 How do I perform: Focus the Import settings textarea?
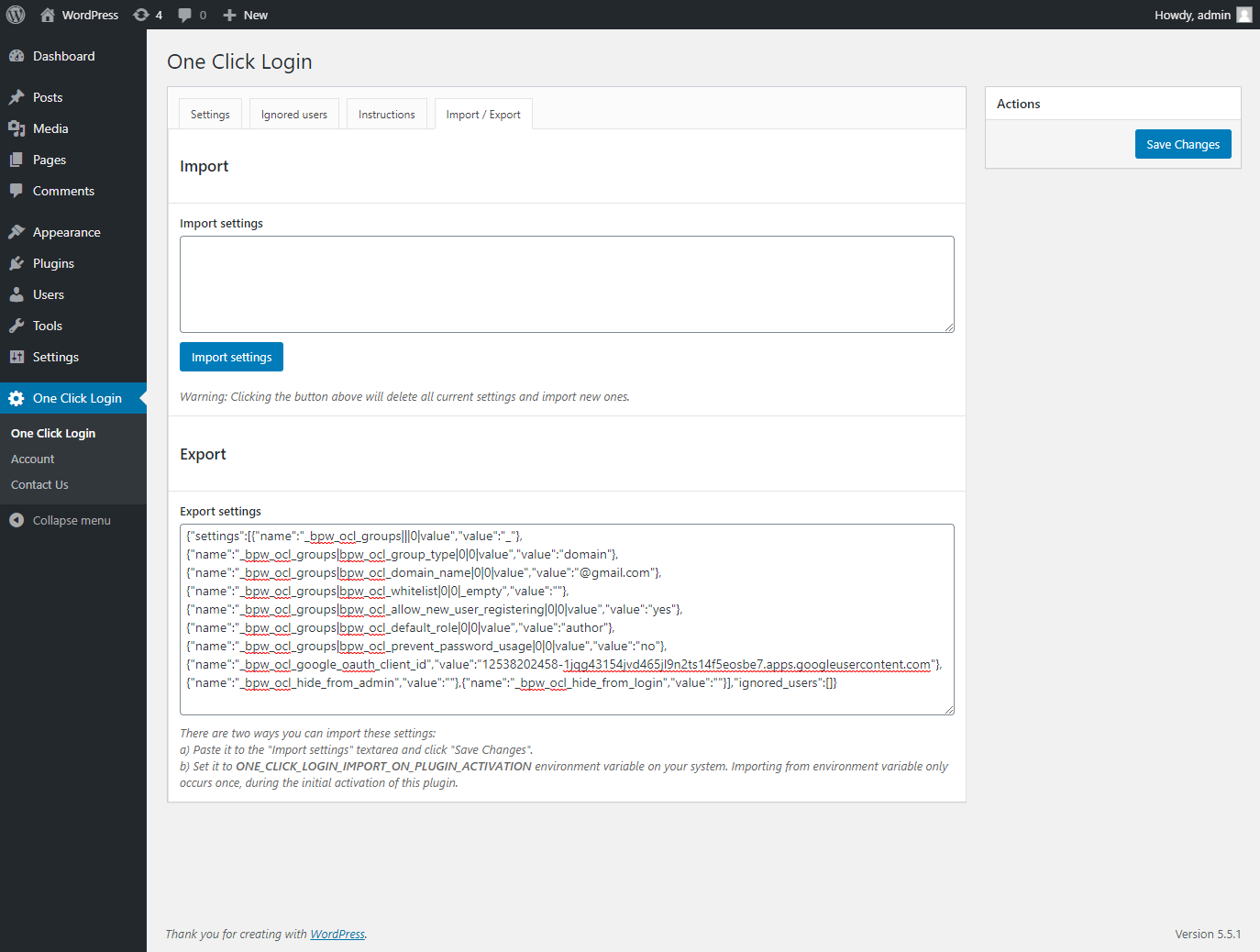click(567, 284)
